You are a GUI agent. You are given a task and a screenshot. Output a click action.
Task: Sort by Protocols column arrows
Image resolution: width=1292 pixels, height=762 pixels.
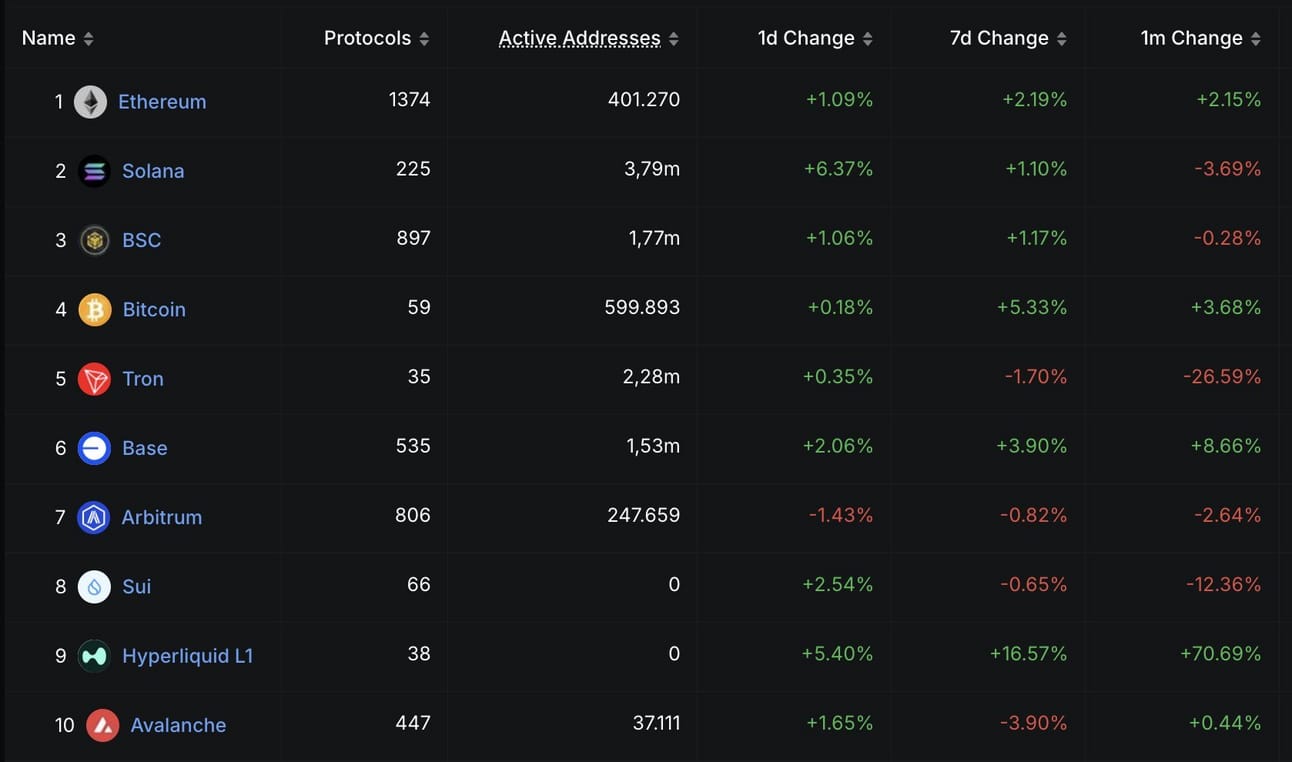tap(424, 39)
